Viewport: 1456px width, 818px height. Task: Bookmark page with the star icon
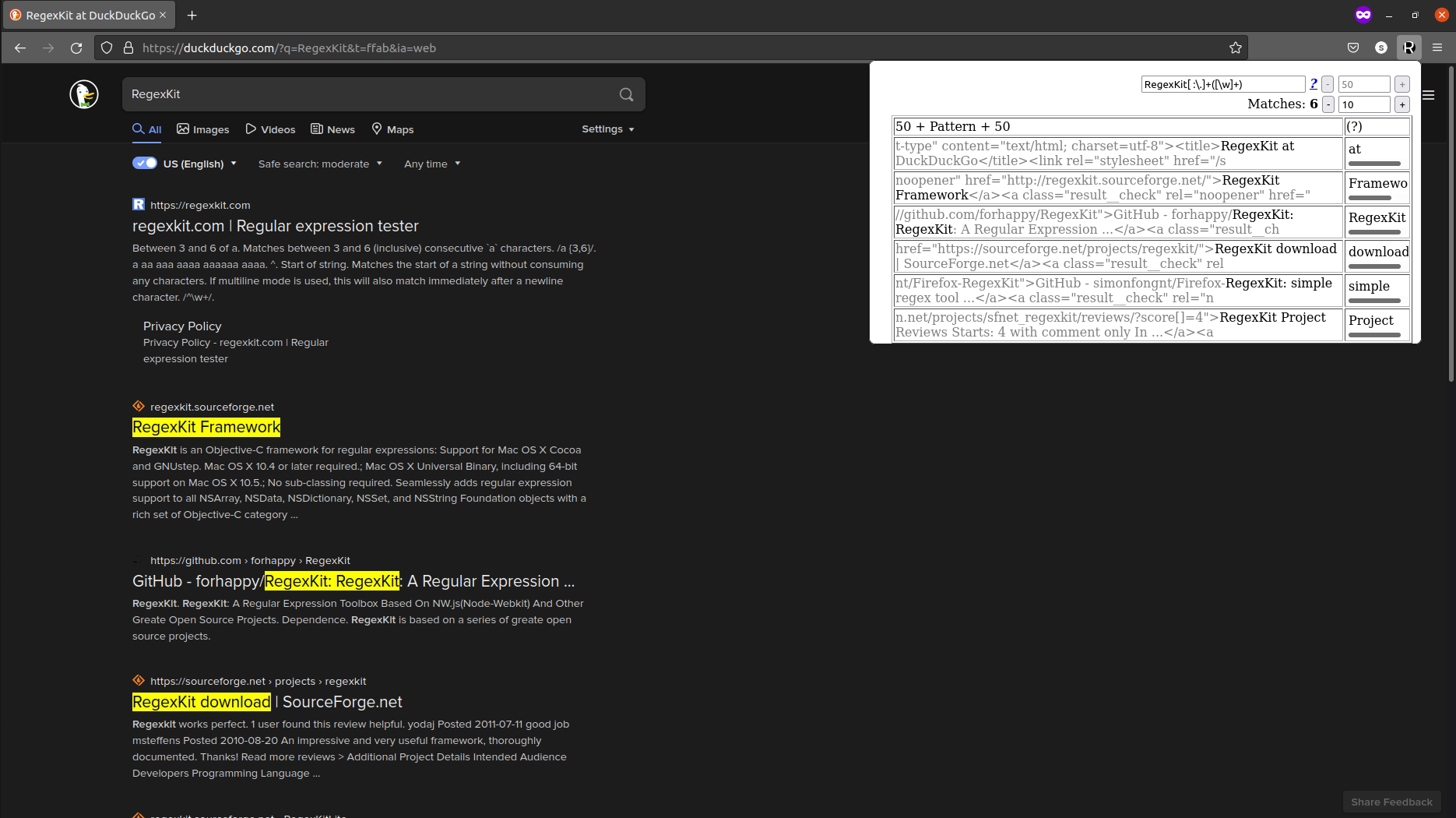coord(1235,48)
